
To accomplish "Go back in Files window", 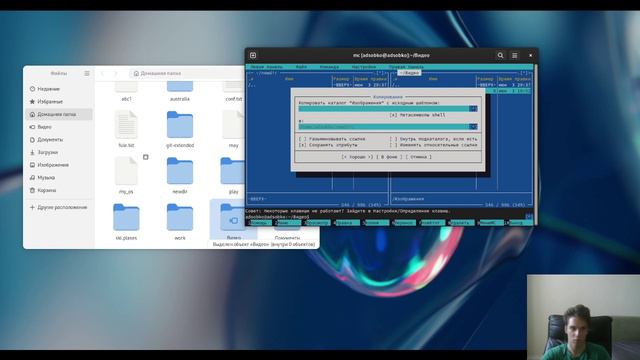I will pos(102,73).
